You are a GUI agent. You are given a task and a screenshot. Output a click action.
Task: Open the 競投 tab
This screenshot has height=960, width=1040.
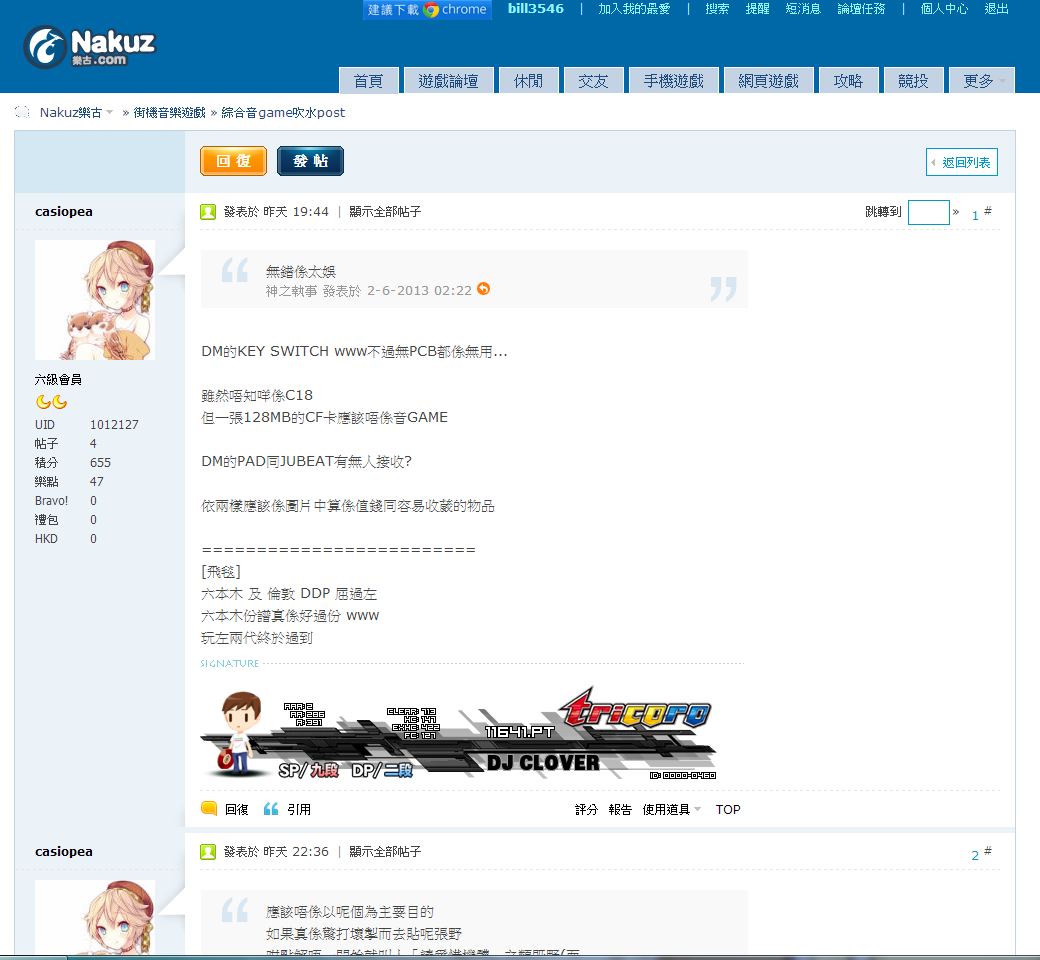(913, 81)
